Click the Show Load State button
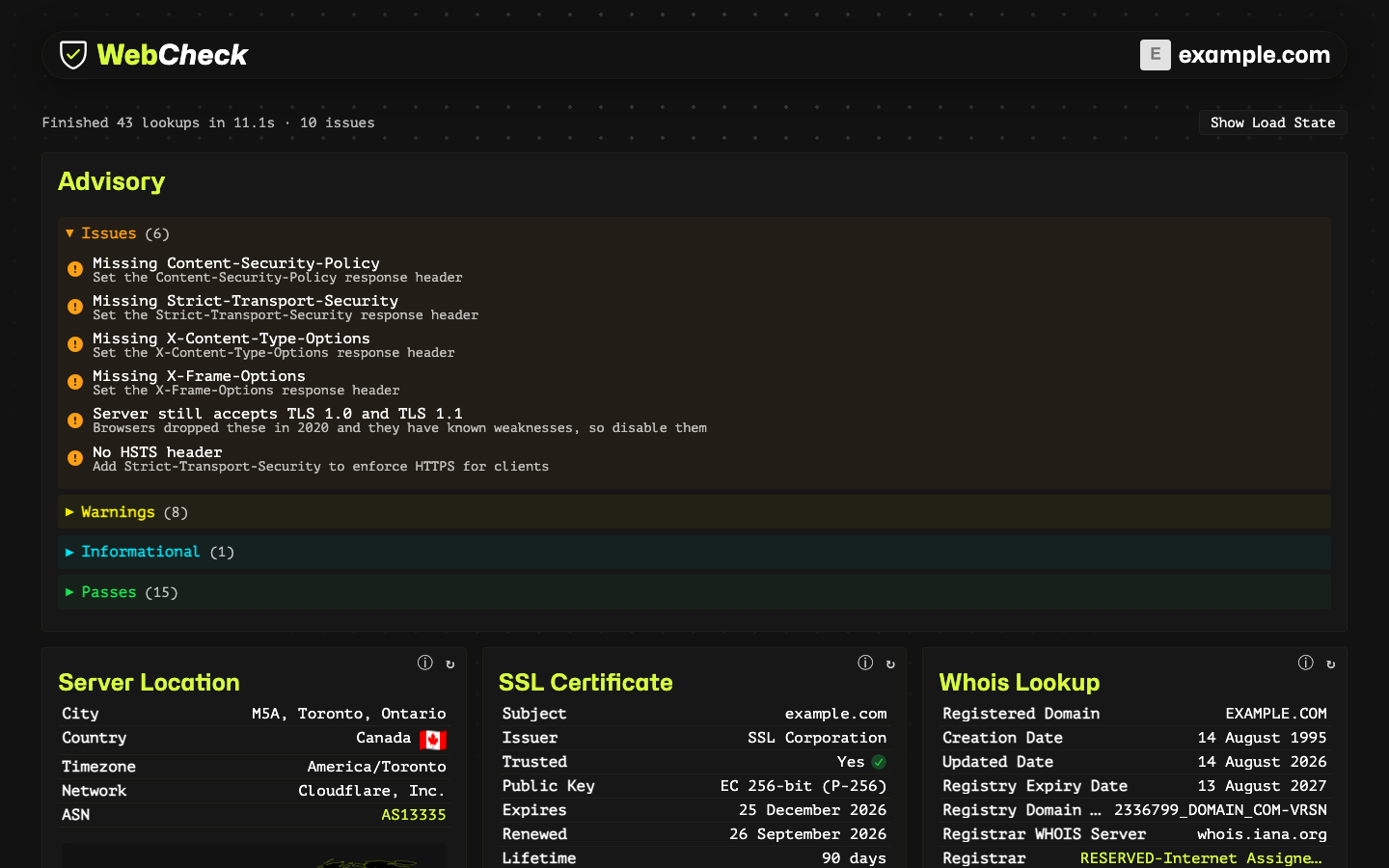The height and width of the screenshot is (868, 1389). click(1272, 122)
